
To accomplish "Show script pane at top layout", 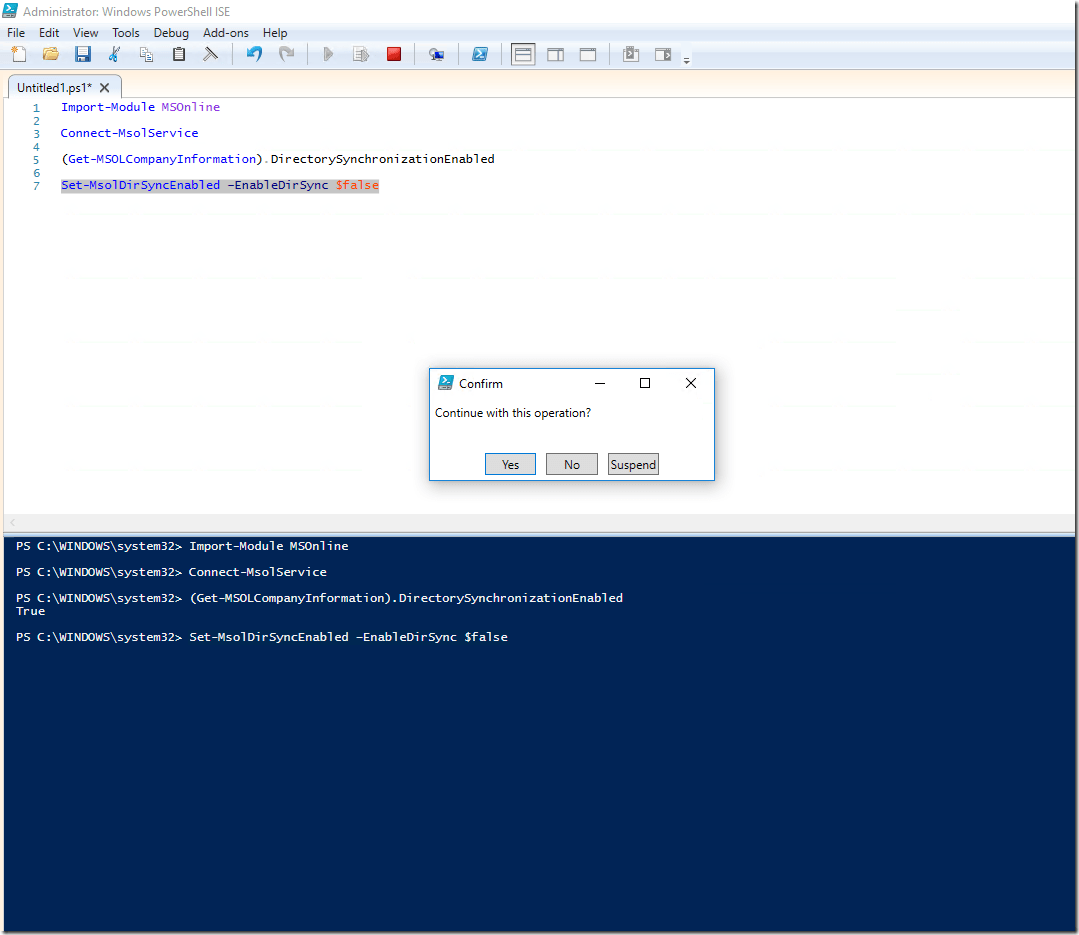I will (x=523, y=54).
